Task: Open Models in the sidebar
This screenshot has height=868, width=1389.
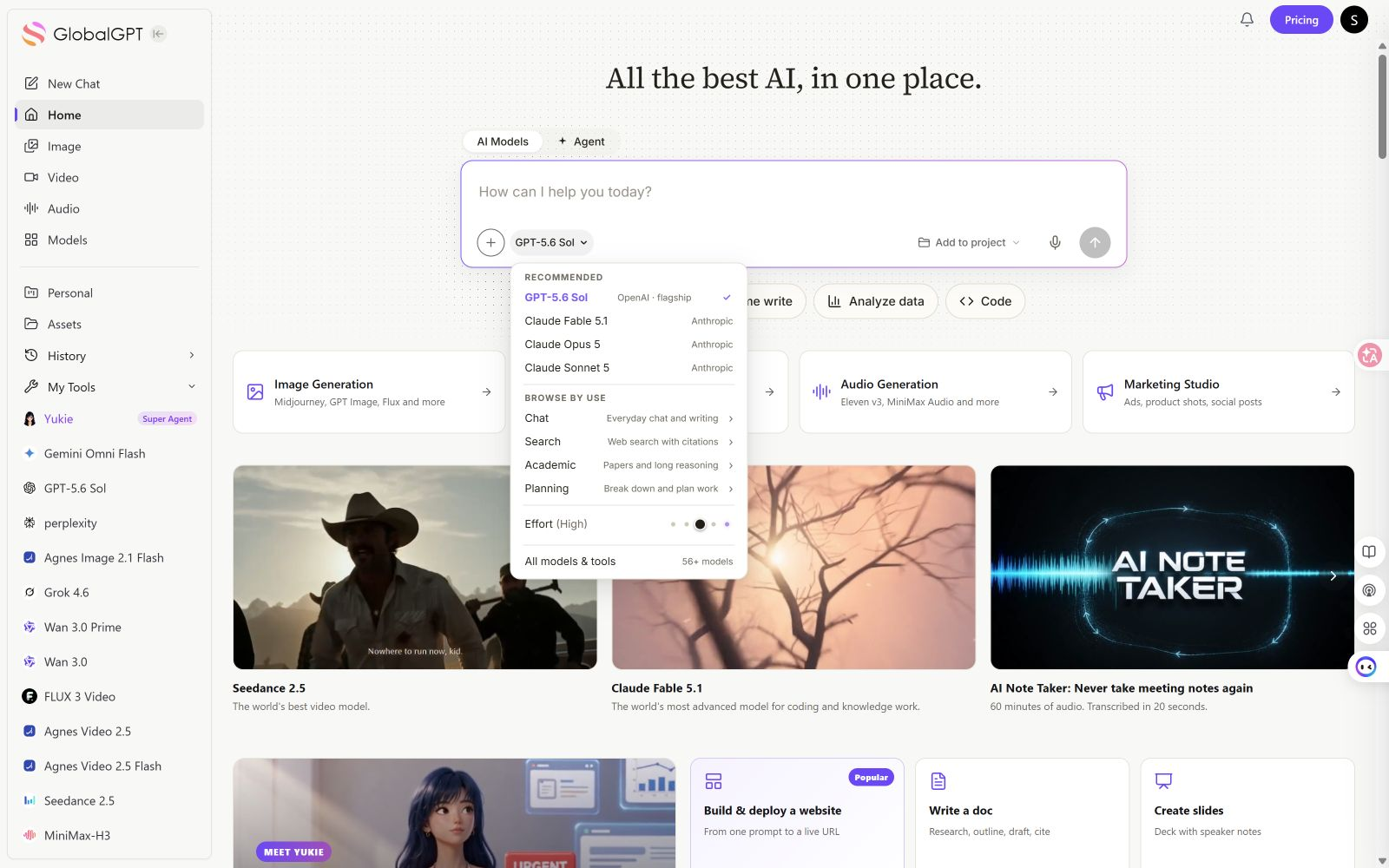Action: (x=109, y=240)
